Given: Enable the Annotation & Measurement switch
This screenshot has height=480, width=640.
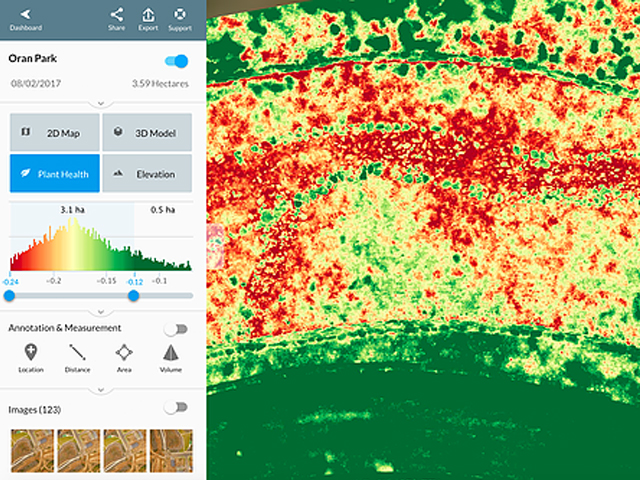Looking at the screenshot, I should [176, 328].
